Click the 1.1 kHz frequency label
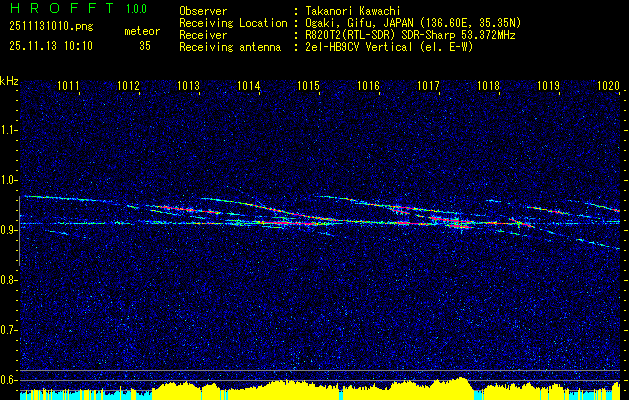Screen dimensions: 629x400 click(x=8, y=130)
